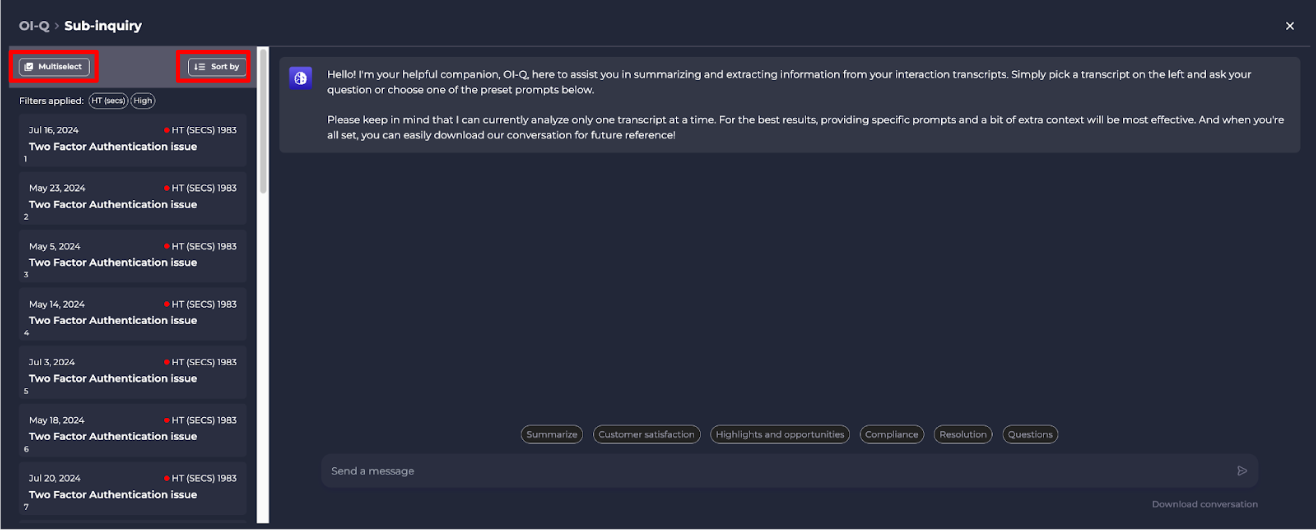Open the Sort by dropdown
Viewport: 1316px width, 532px height.
(216, 67)
